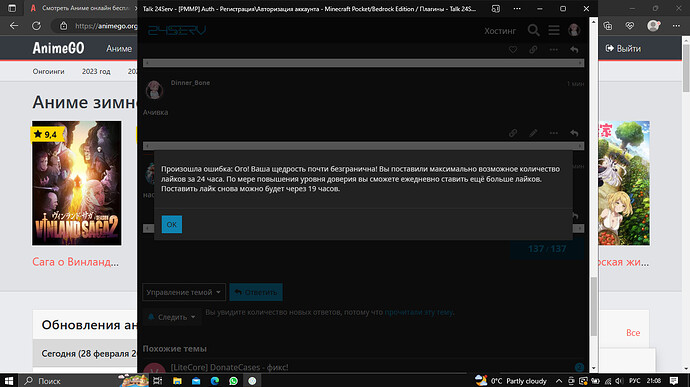Open Edge Collections icon in toolbar
The width and height of the screenshot is (690, 387).
click(608, 26)
